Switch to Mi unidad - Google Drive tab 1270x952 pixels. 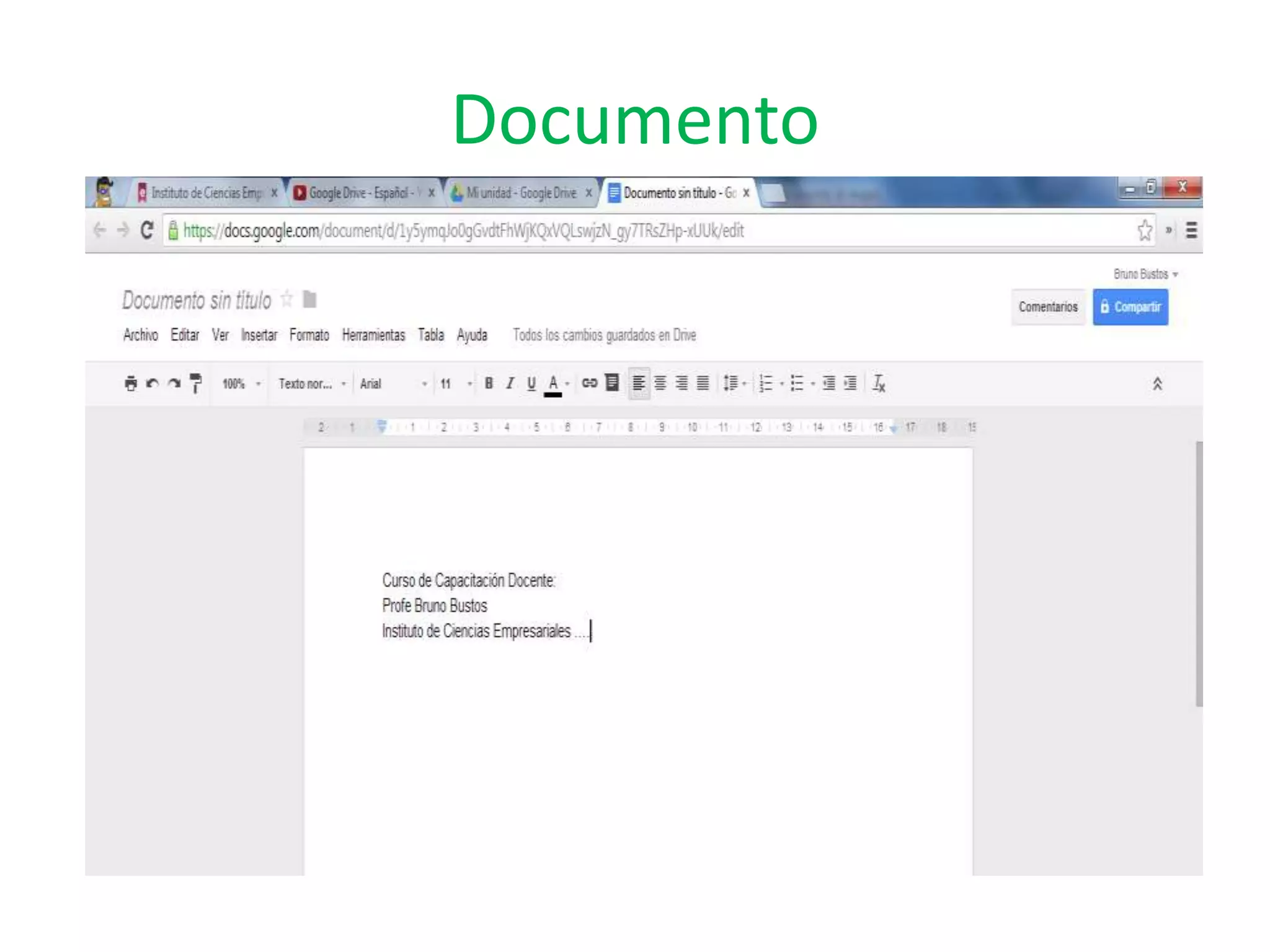(x=521, y=193)
